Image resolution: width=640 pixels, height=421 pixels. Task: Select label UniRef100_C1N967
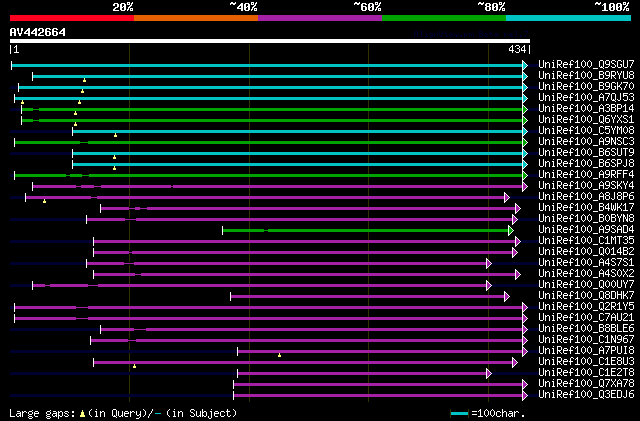[586, 340]
